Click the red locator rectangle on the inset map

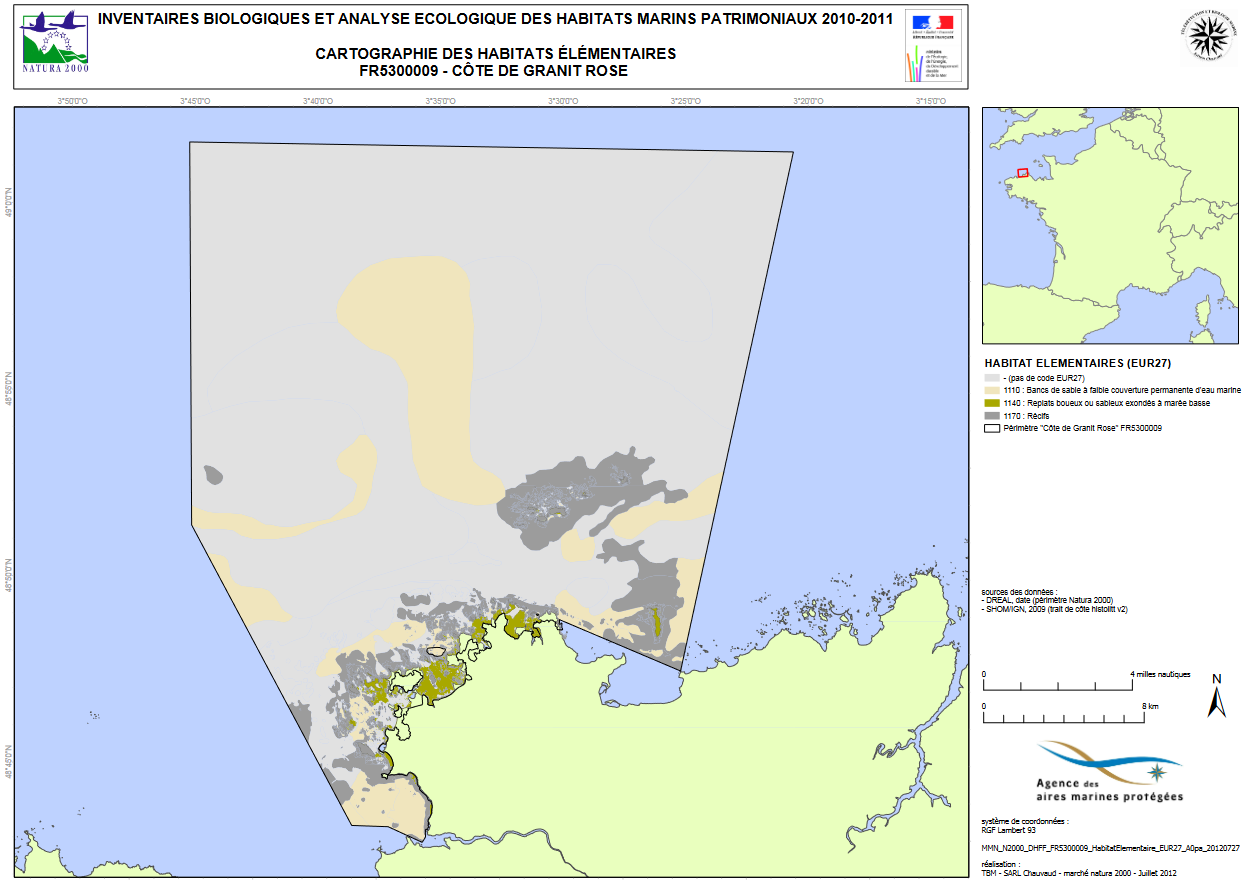coord(1023,173)
